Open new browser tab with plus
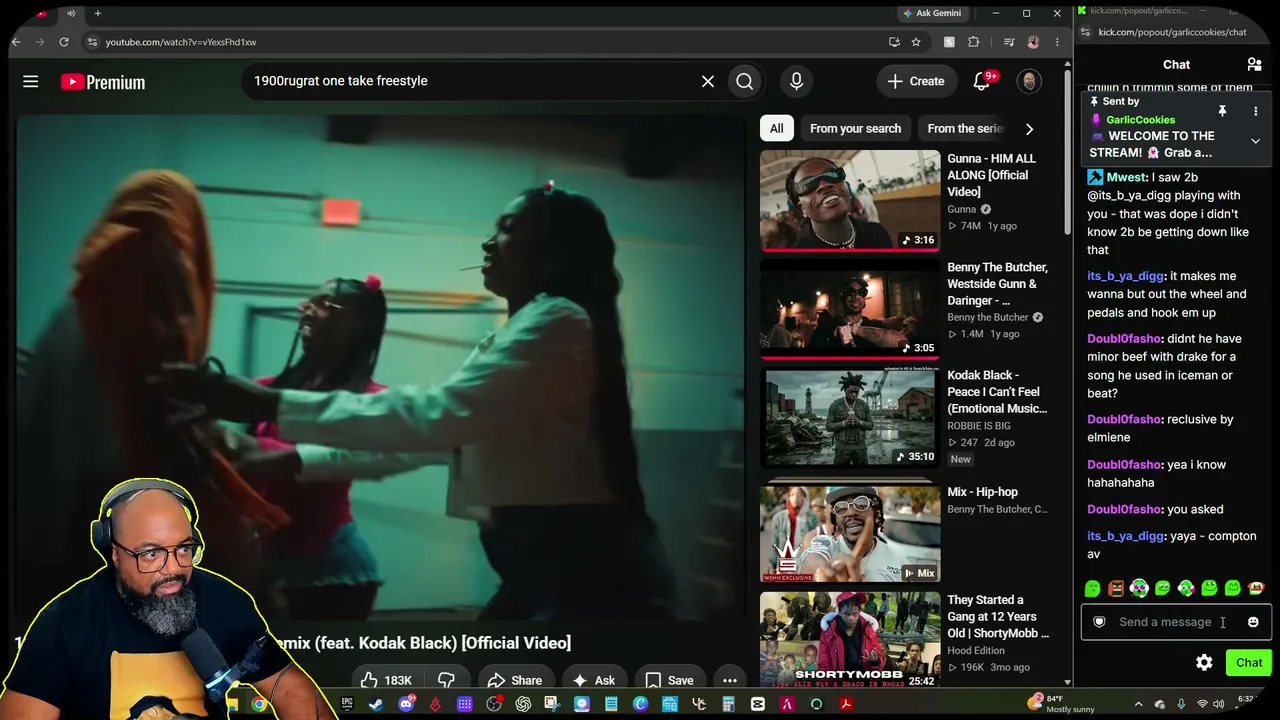Screen dimensions: 1280x720 pos(98,13)
